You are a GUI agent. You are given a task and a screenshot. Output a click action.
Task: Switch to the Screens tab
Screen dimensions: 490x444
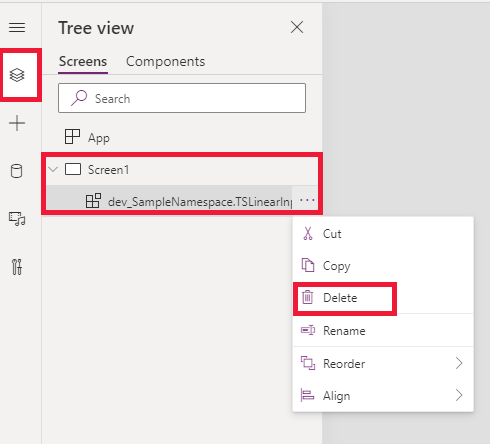83,62
